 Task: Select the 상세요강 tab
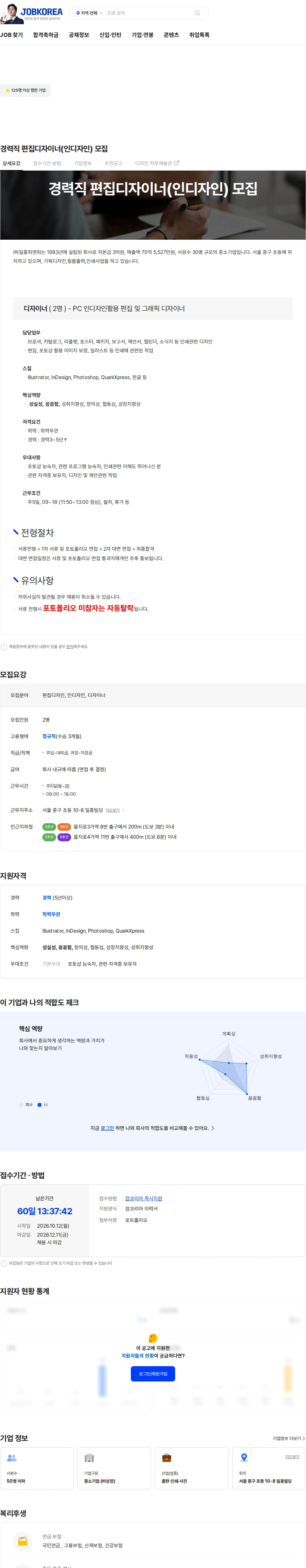[11, 163]
